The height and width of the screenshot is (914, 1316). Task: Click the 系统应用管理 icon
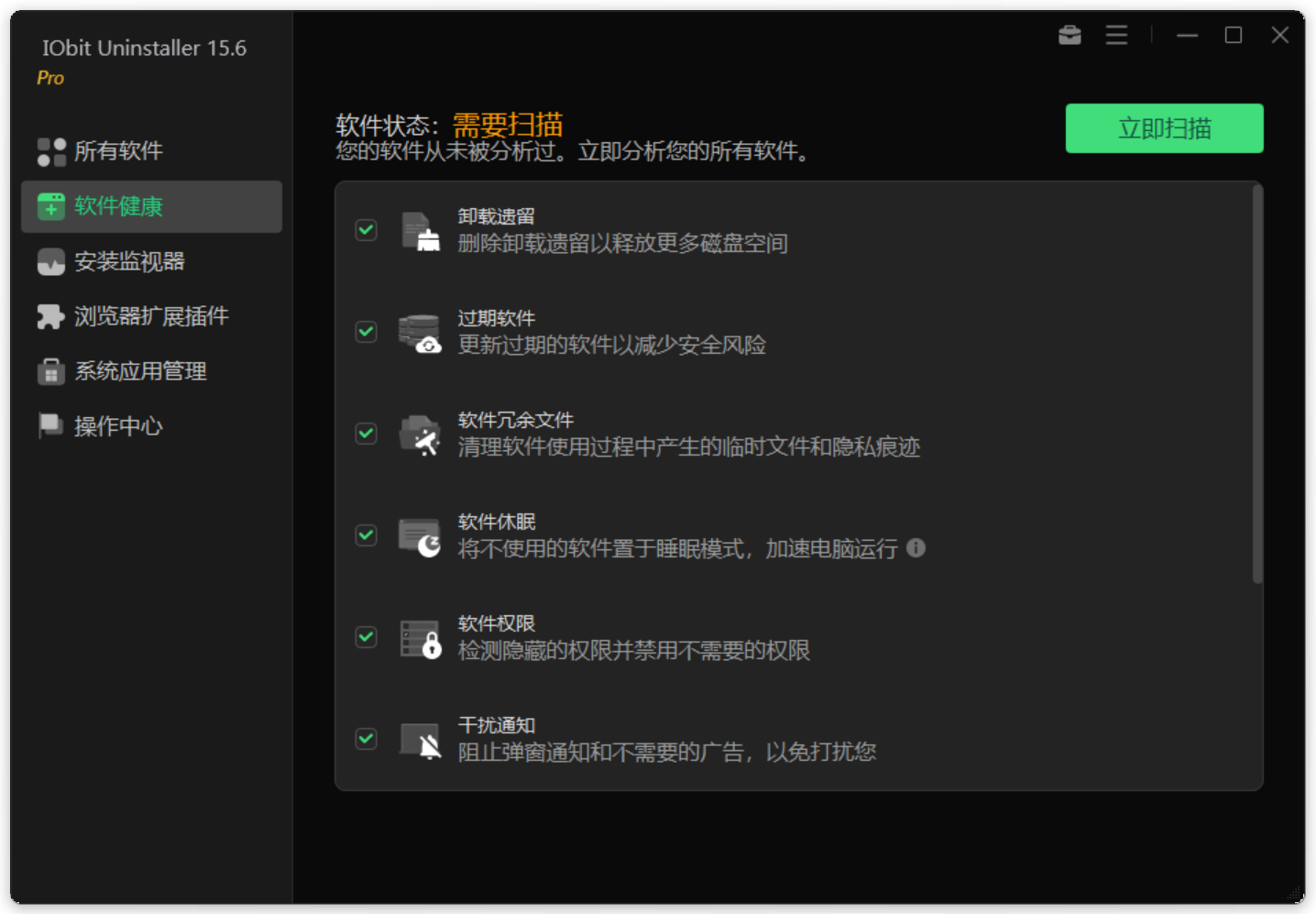click(51, 371)
